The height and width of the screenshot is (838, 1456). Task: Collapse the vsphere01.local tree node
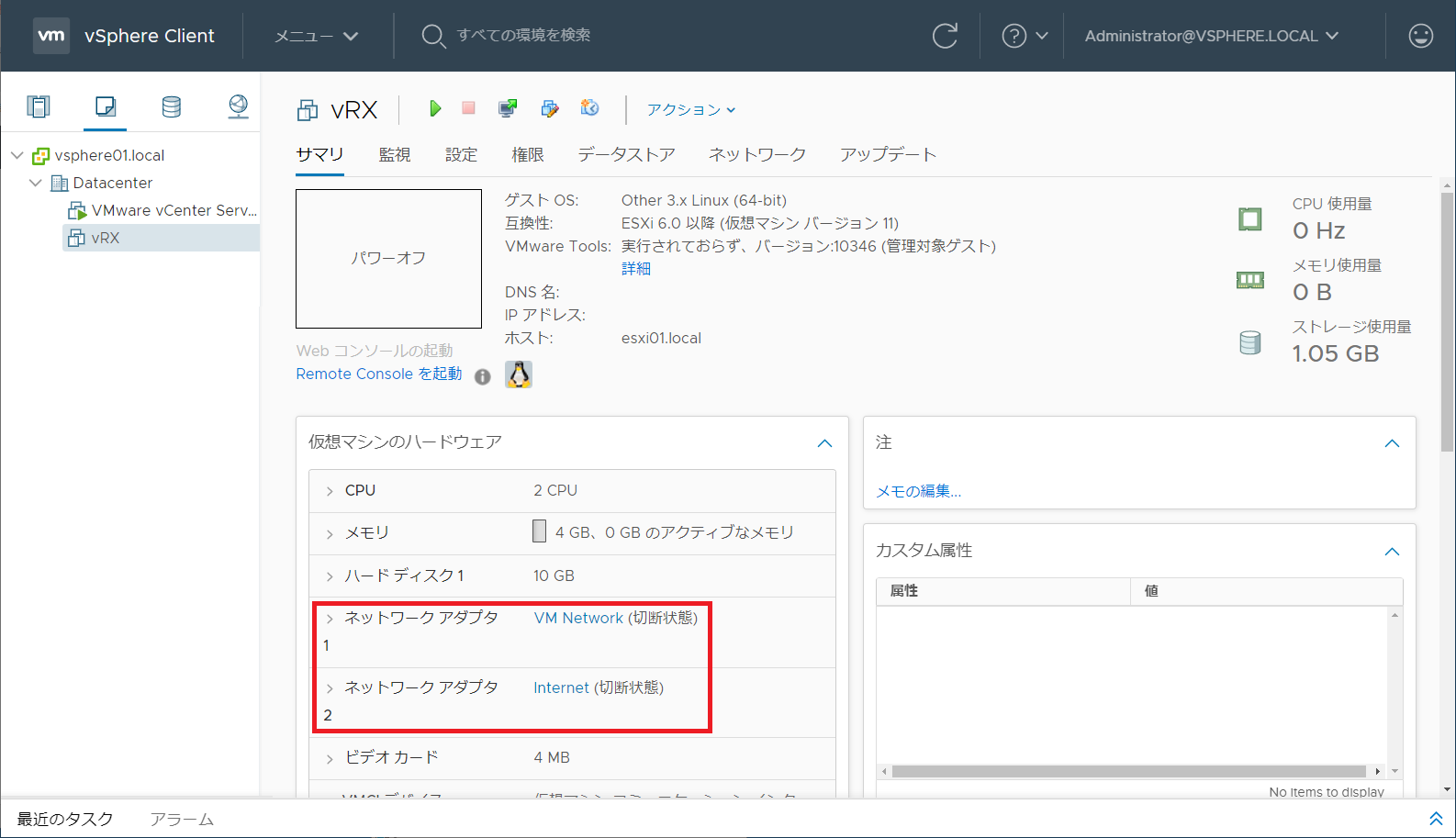17,155
